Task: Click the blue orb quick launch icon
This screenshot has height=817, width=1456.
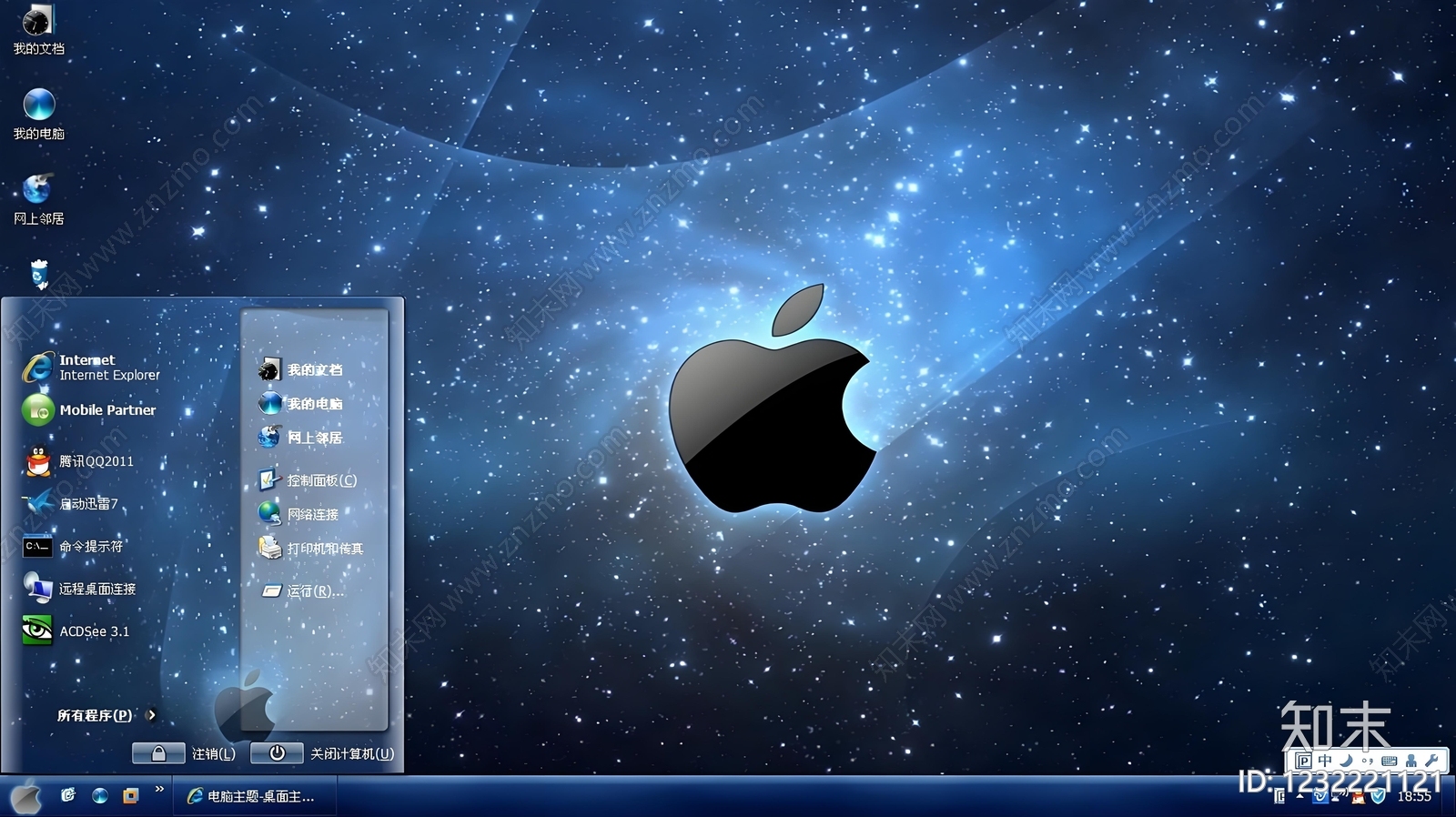Action: point(100,796)
